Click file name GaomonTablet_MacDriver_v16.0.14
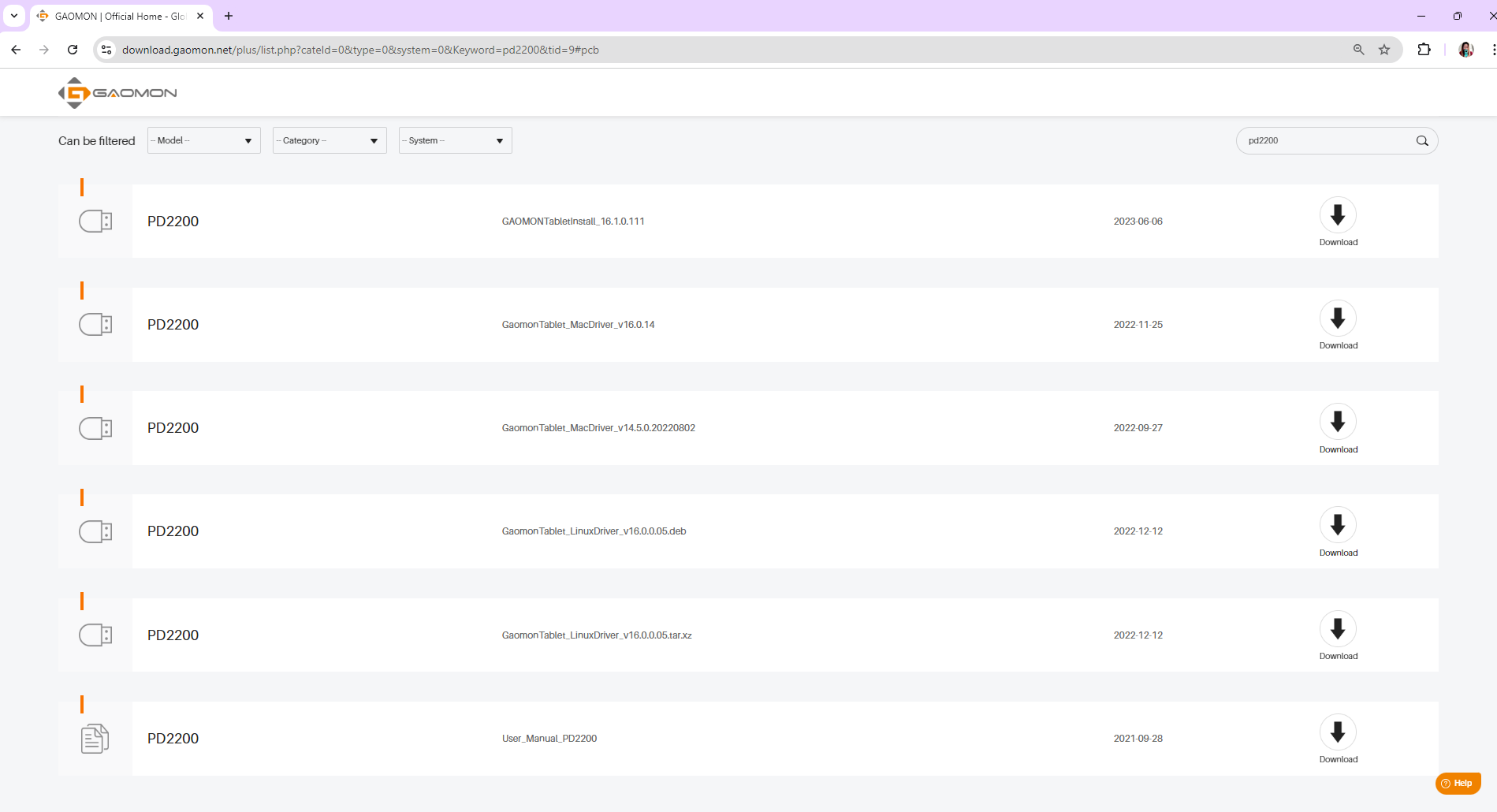The image size is (1497, 812). [578, 325]
